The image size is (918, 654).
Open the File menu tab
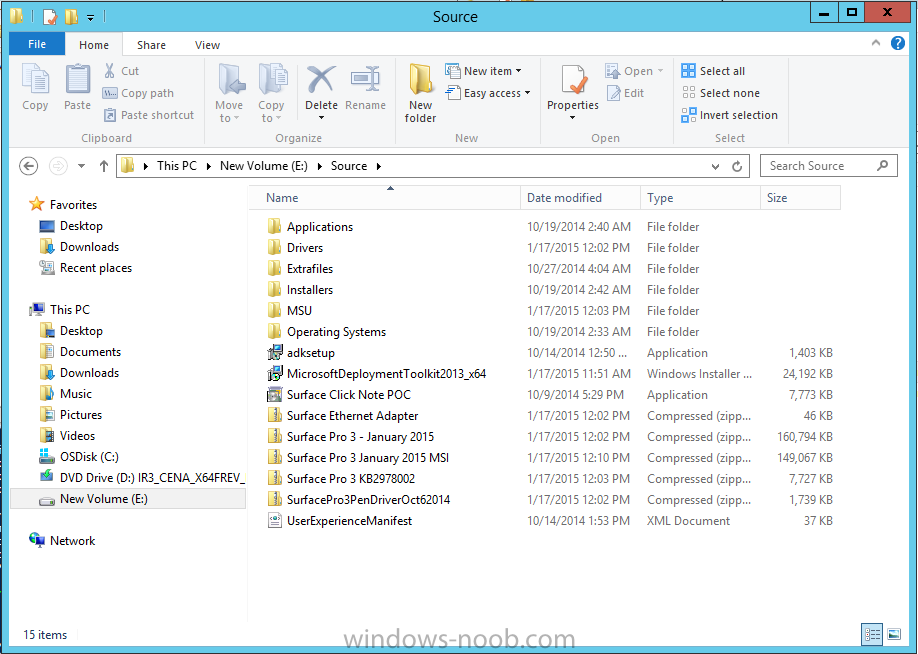(x=37, y=44)
